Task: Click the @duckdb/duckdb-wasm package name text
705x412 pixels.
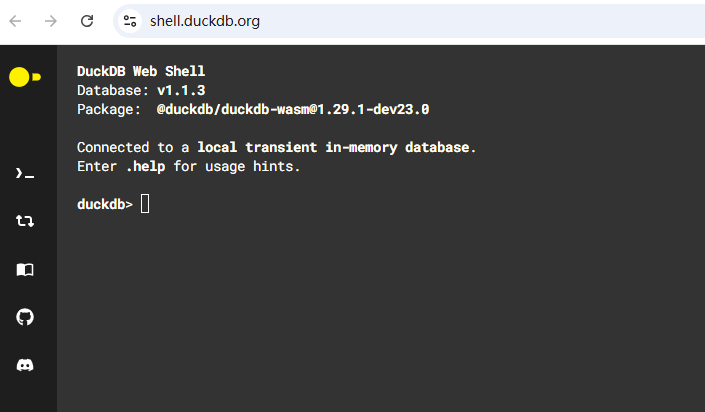Action: point(293,109)
